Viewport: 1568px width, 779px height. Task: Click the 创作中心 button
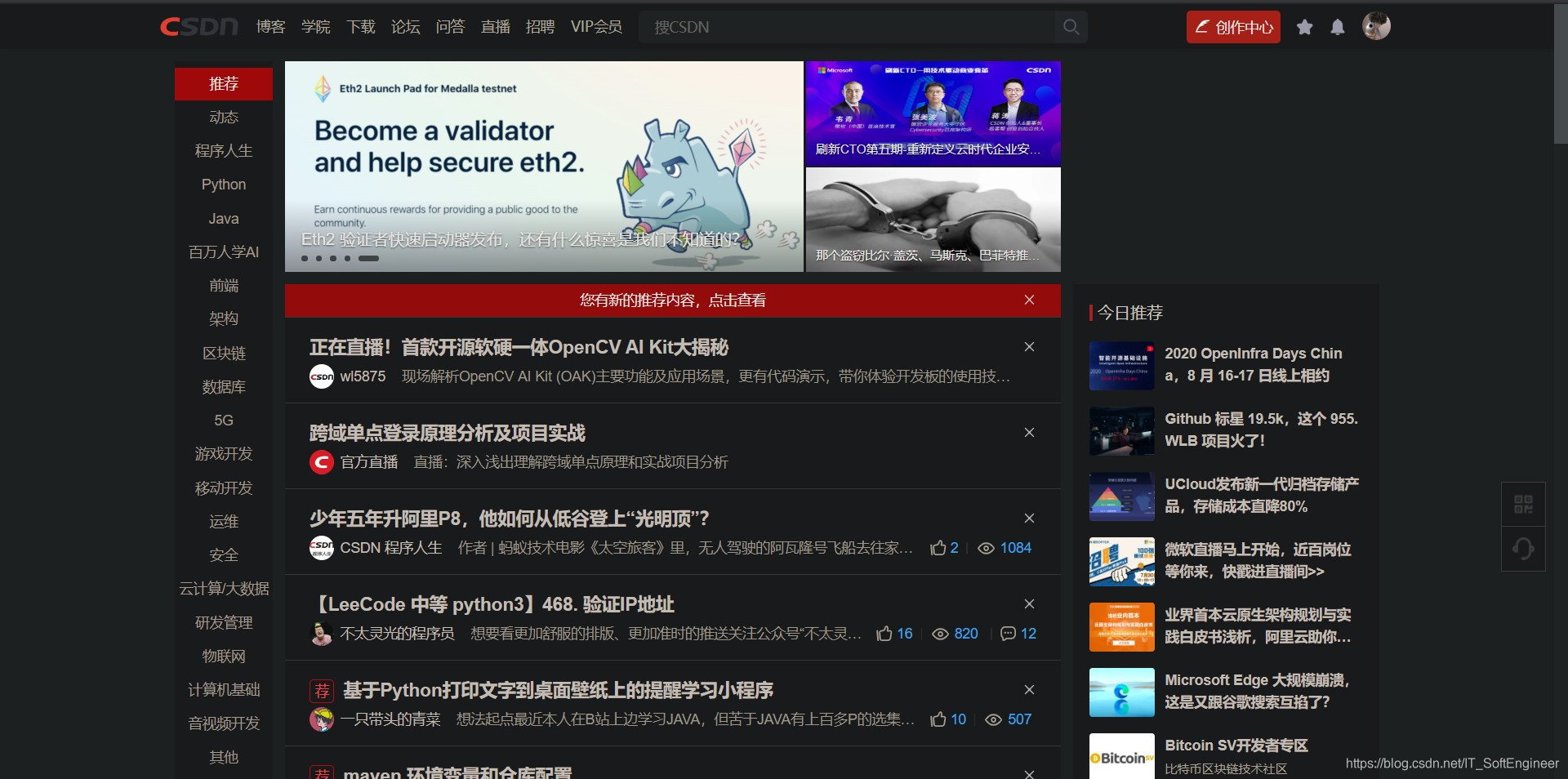coord(1233,27)
